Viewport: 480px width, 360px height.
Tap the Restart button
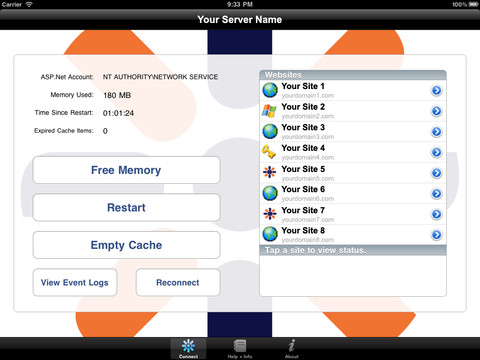tap(127, 207)
